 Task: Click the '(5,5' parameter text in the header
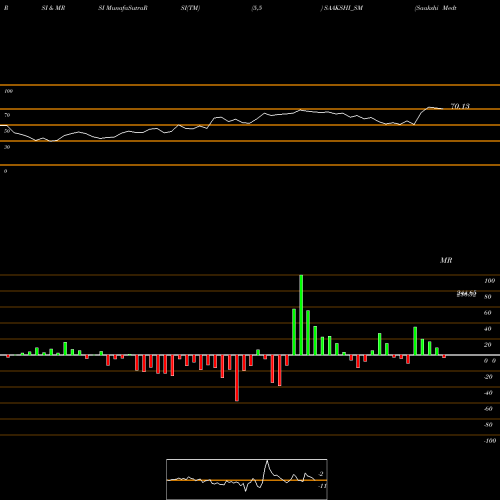(257, 8)
